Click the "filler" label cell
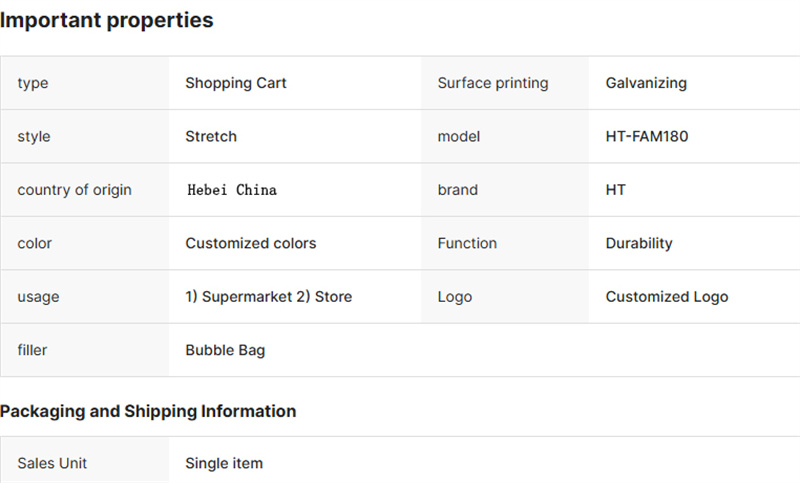The height and width of the screenshot is (483, 800). point(85,350)
